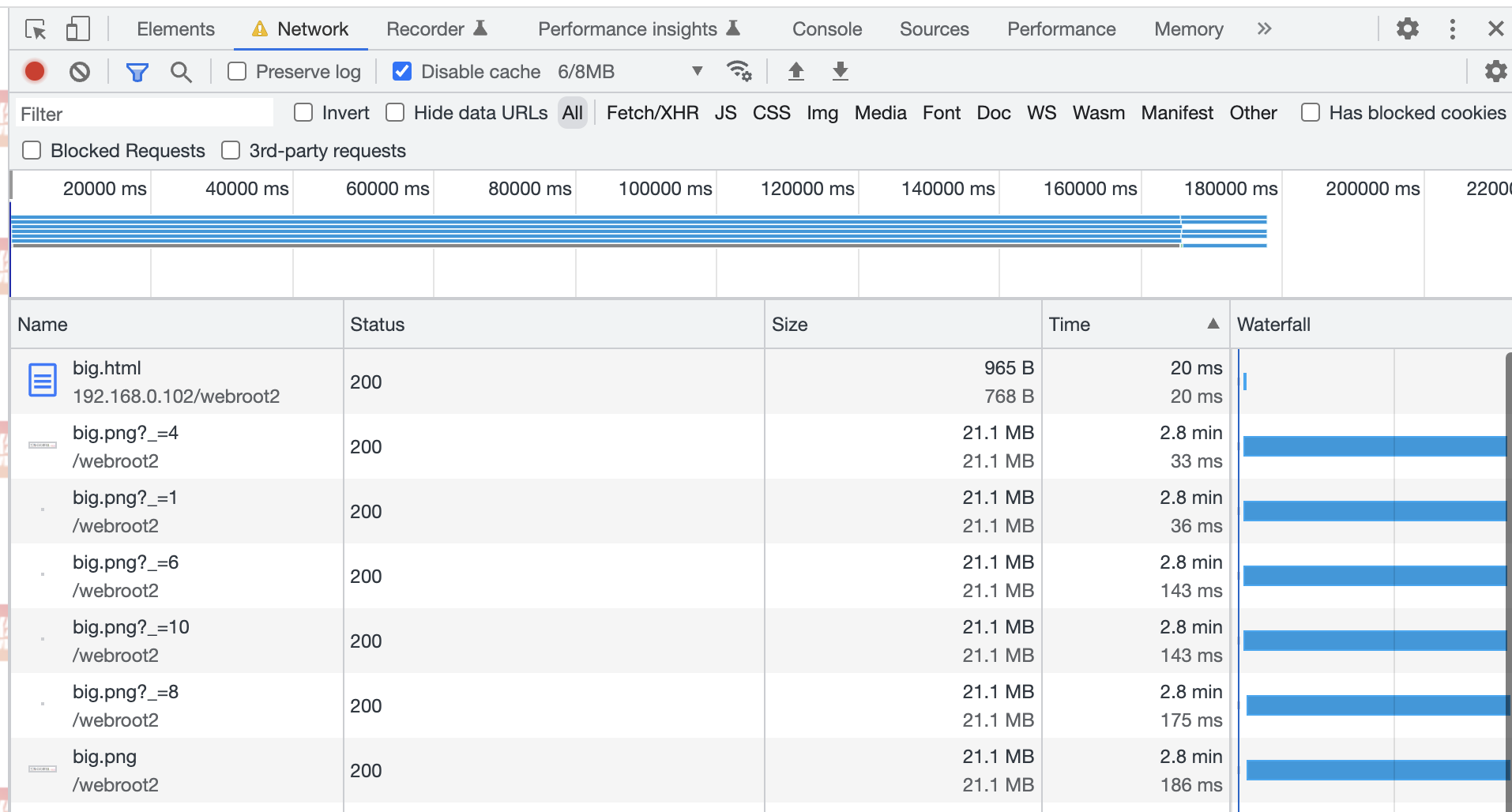This screenshot has width=1512, height=812.
Task: Filter by CSS requests
Action: click(x=772, y=113)
